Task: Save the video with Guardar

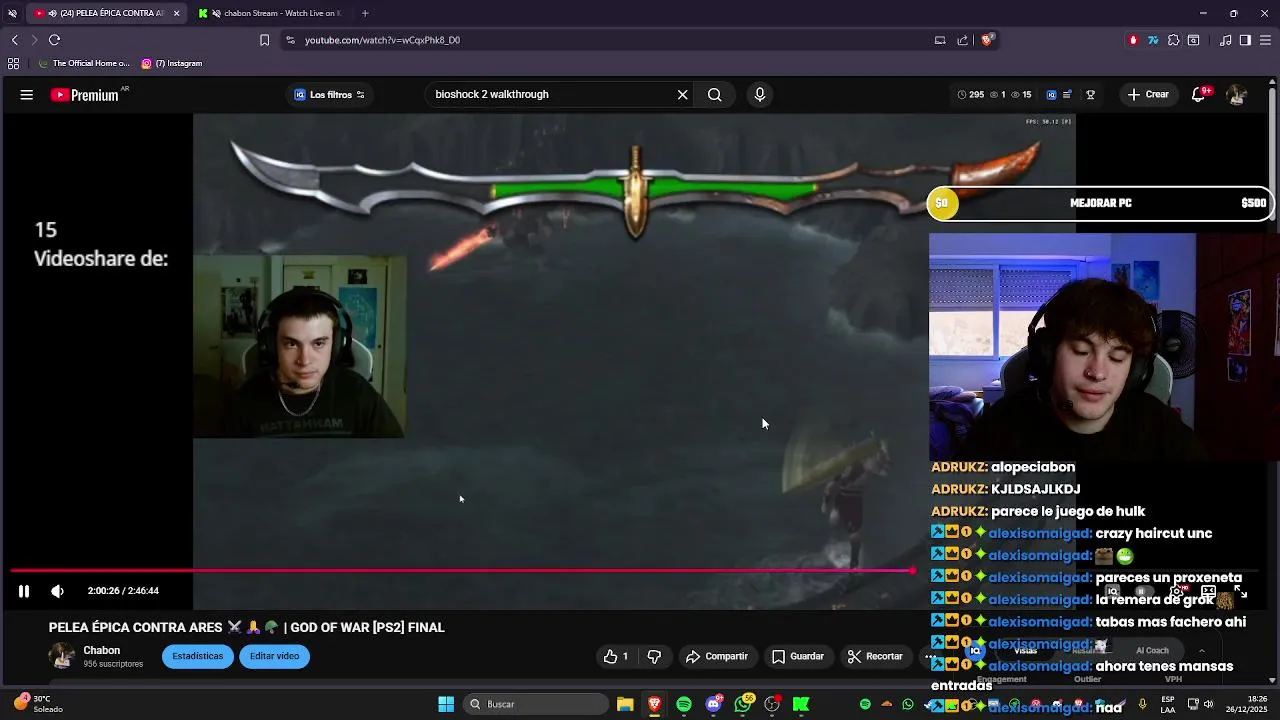Action: tap(798, 656)
